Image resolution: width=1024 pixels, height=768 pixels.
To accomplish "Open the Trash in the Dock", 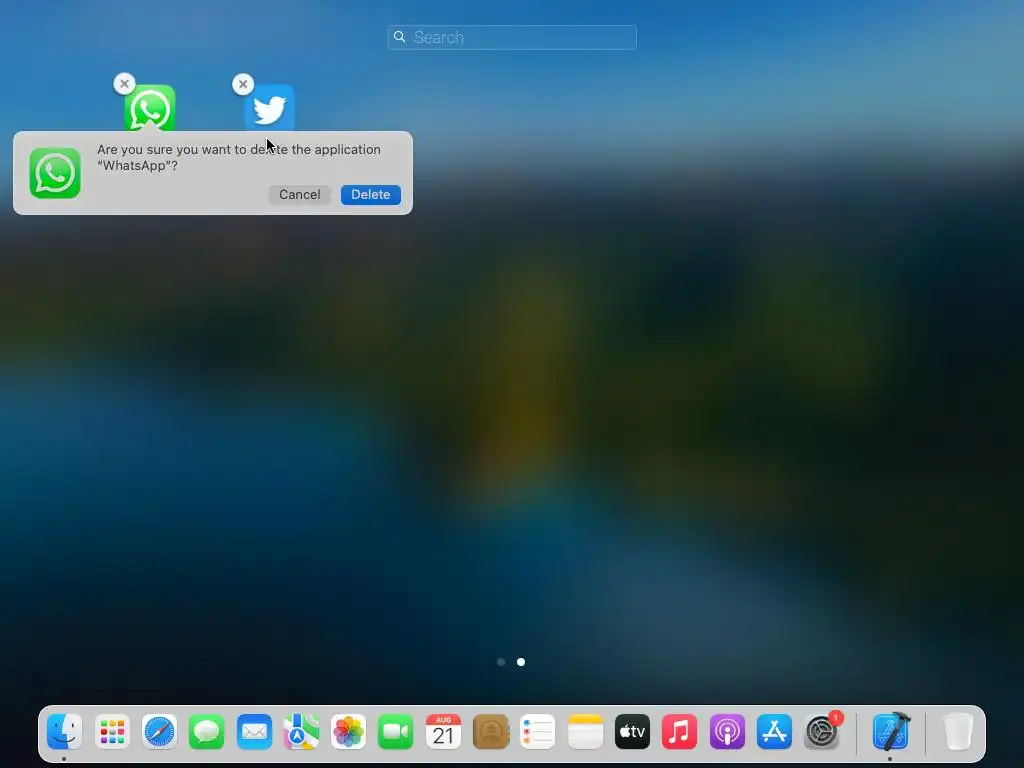I will (958, 731).
